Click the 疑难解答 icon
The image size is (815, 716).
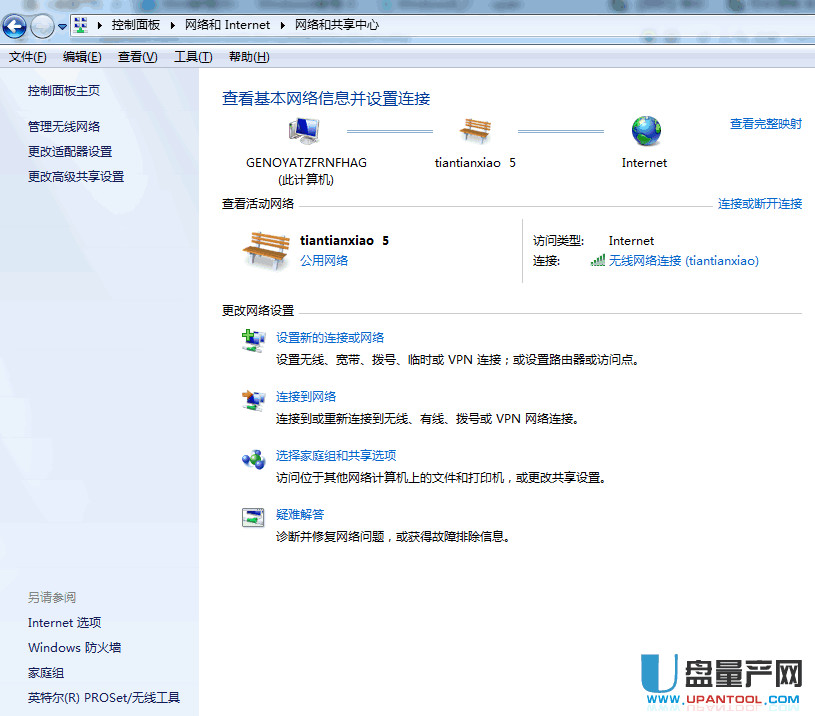(253, 516)
